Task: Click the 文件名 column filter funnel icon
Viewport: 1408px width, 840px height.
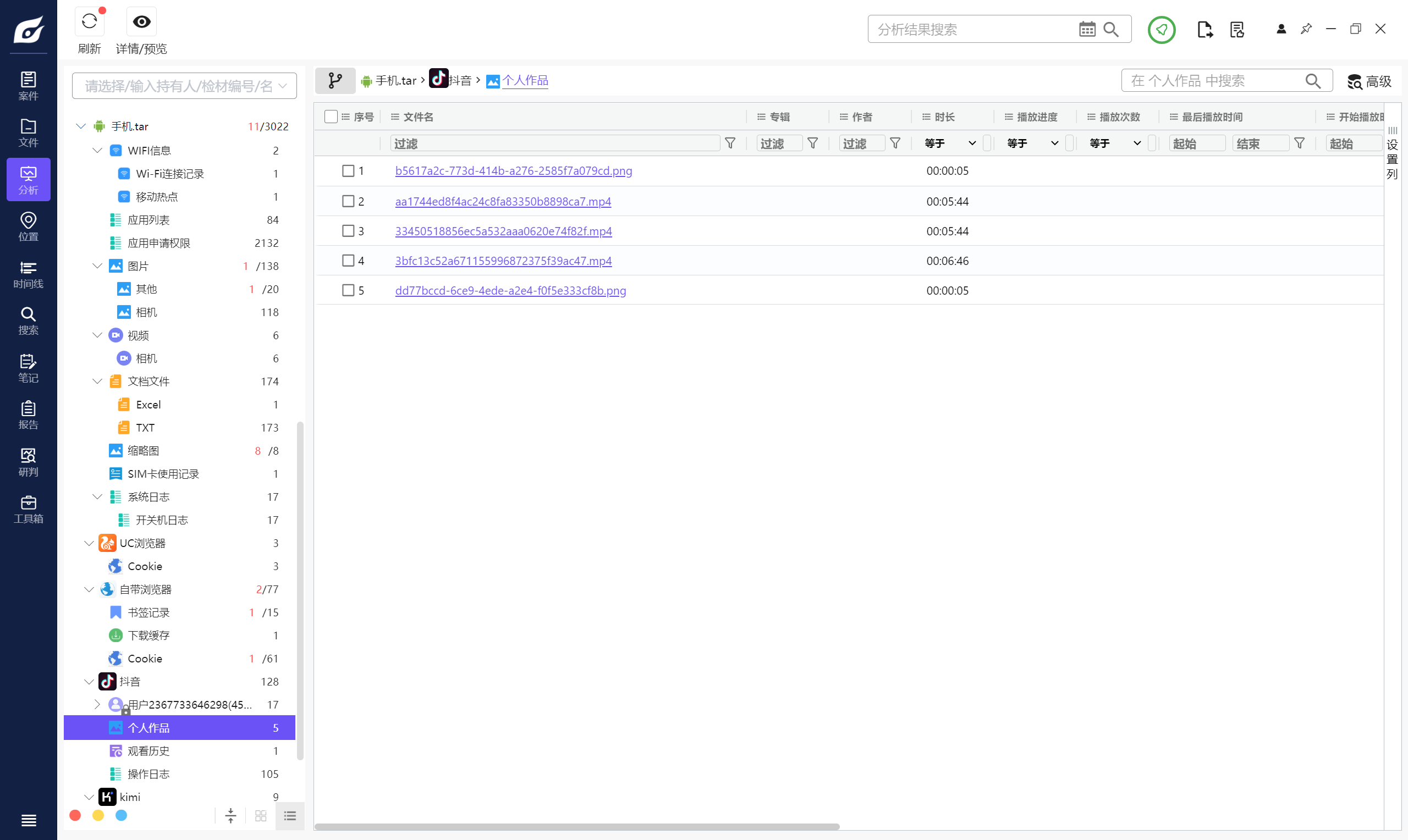Action: (730, 143)
